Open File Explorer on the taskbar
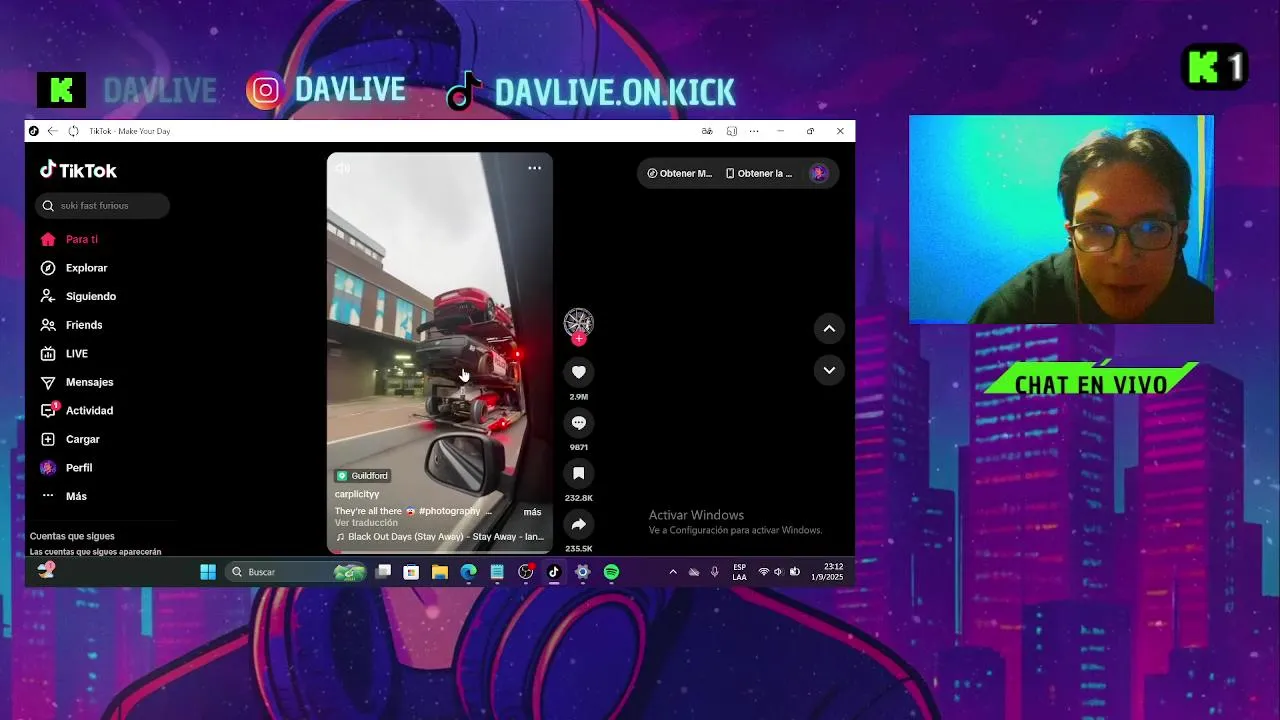This screenshot has width=1280, height=720. pyautogui.click(x=440, y=572)
